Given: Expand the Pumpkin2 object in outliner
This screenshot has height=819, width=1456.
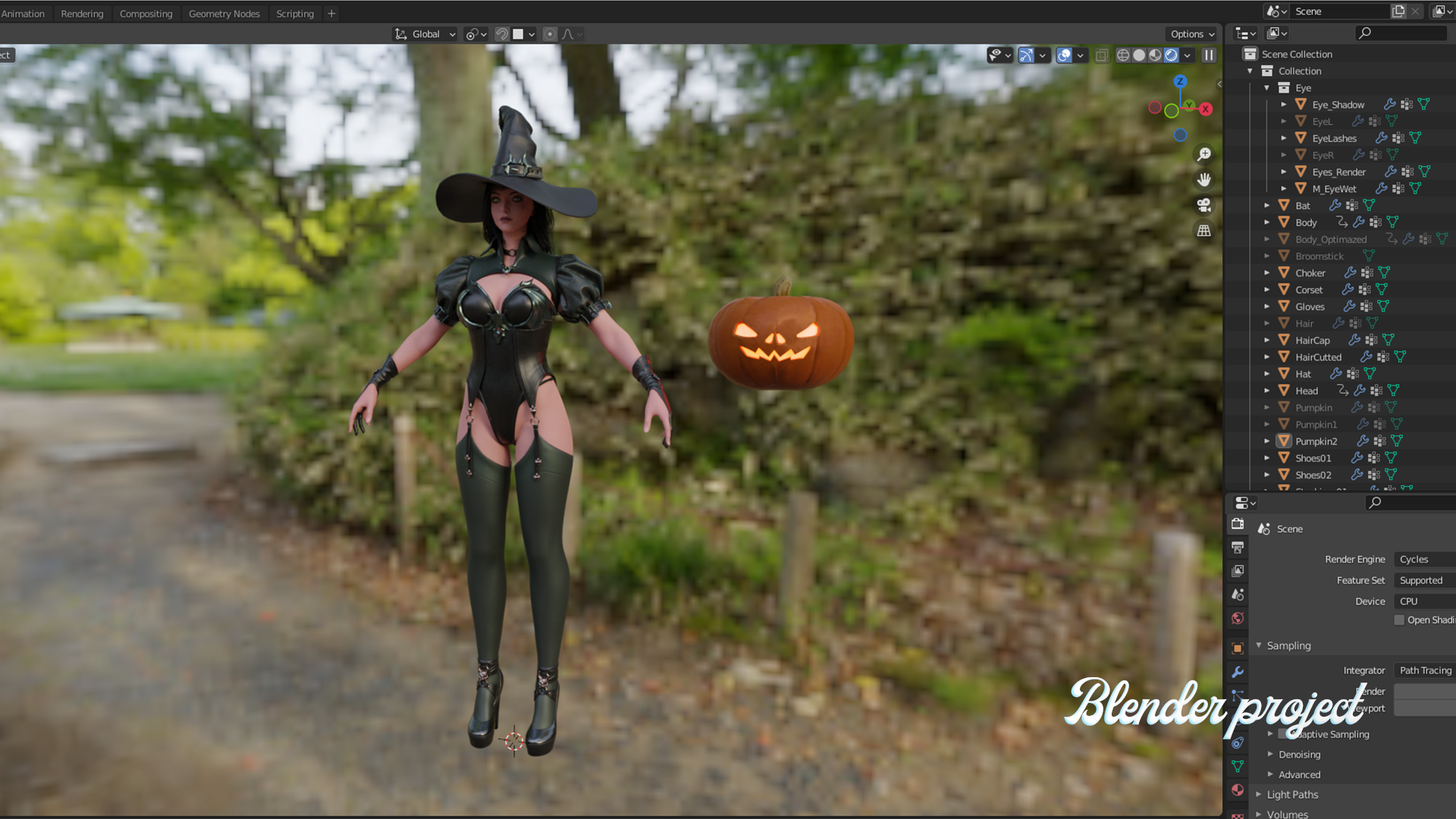Looking at the screenshot, I should tap(1266, 441).
